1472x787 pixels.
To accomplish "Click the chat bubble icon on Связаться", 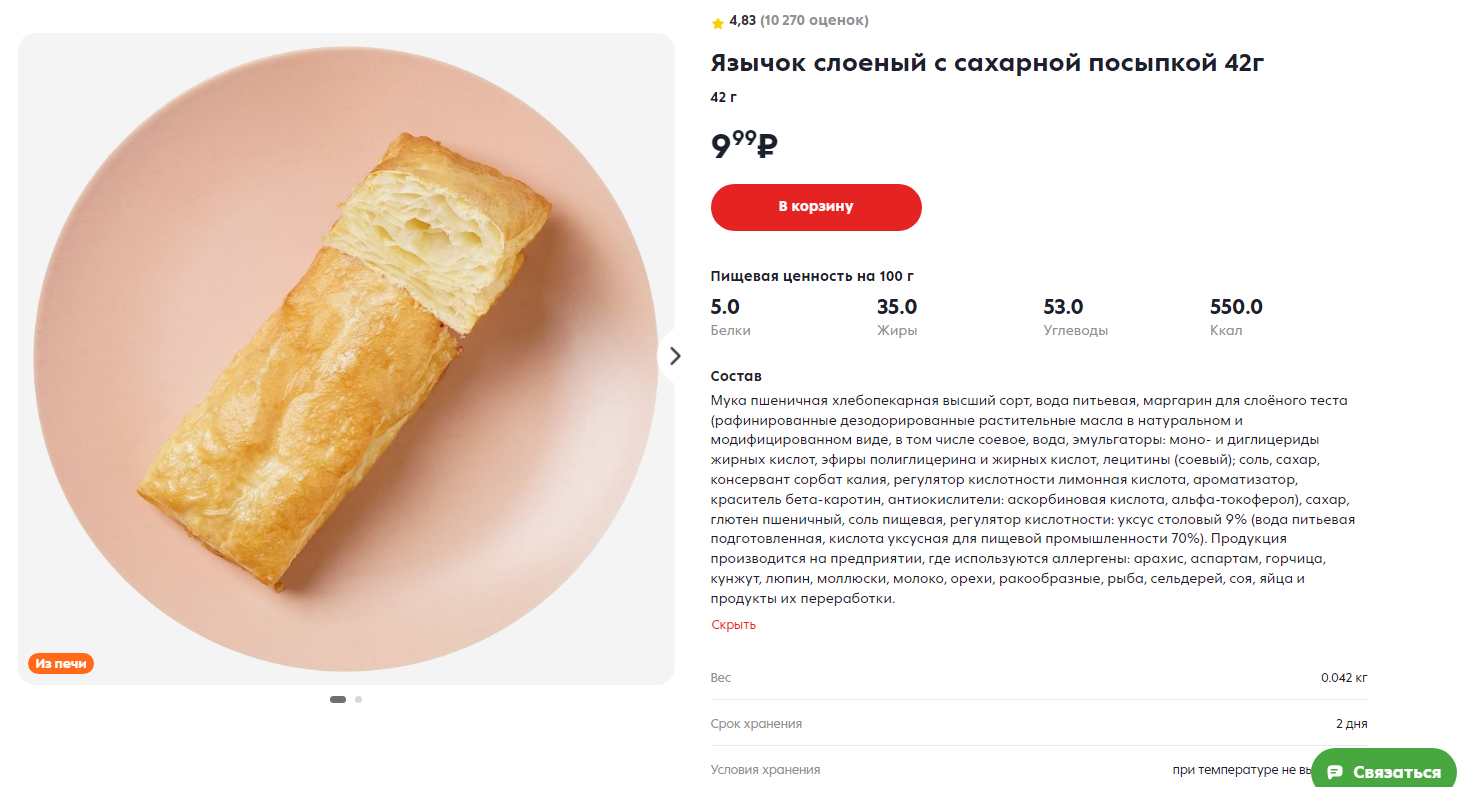I will click(1334, 772).
